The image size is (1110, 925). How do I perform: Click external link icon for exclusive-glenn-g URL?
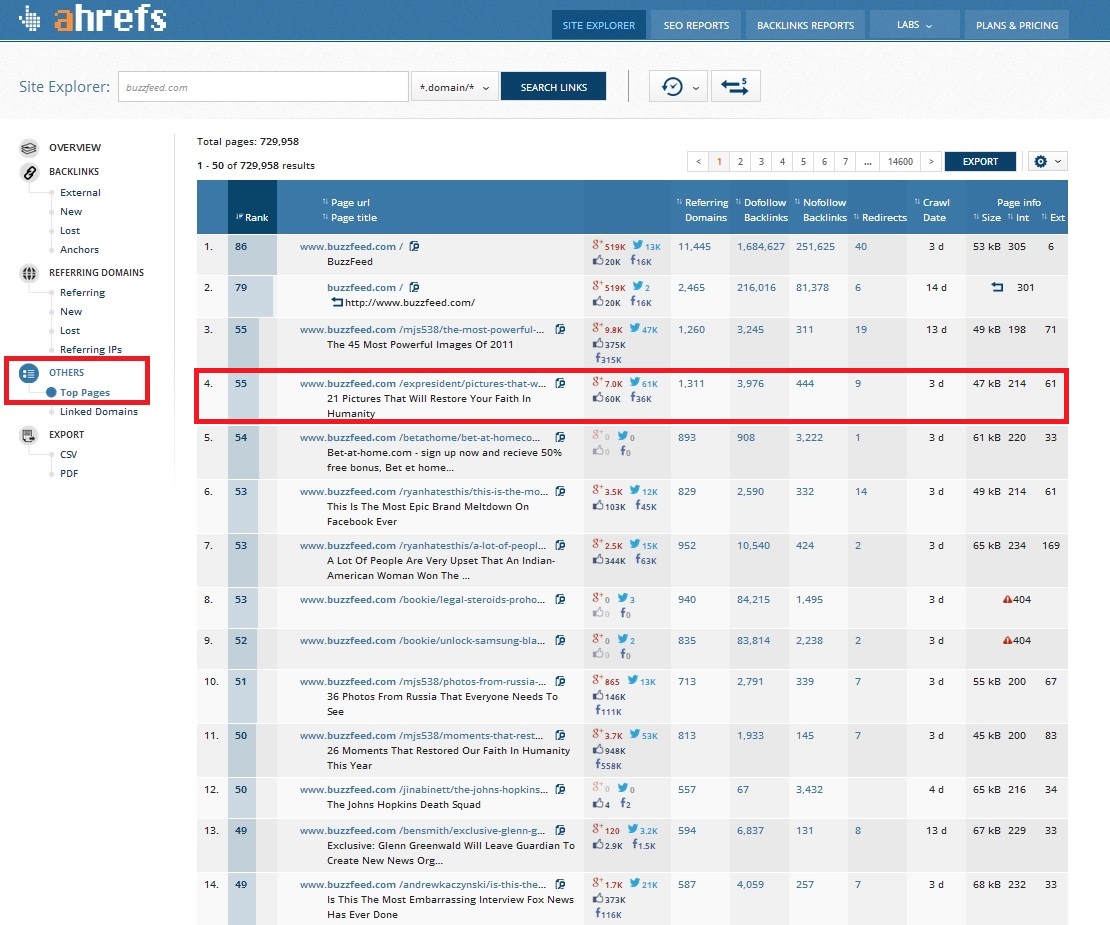[560, 831]
